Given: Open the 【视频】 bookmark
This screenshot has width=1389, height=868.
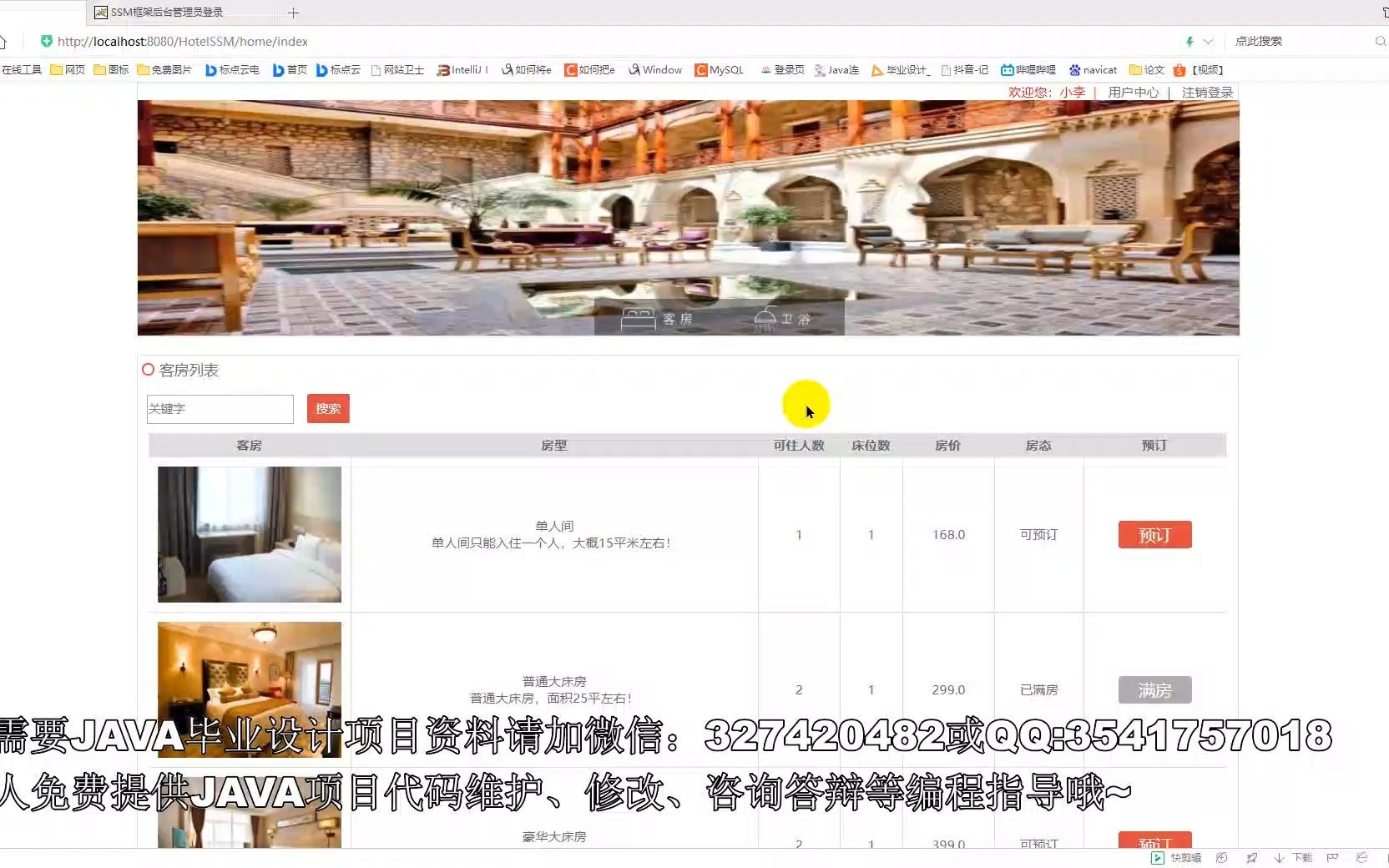Looking at the screenshot, I should 1199,70.
